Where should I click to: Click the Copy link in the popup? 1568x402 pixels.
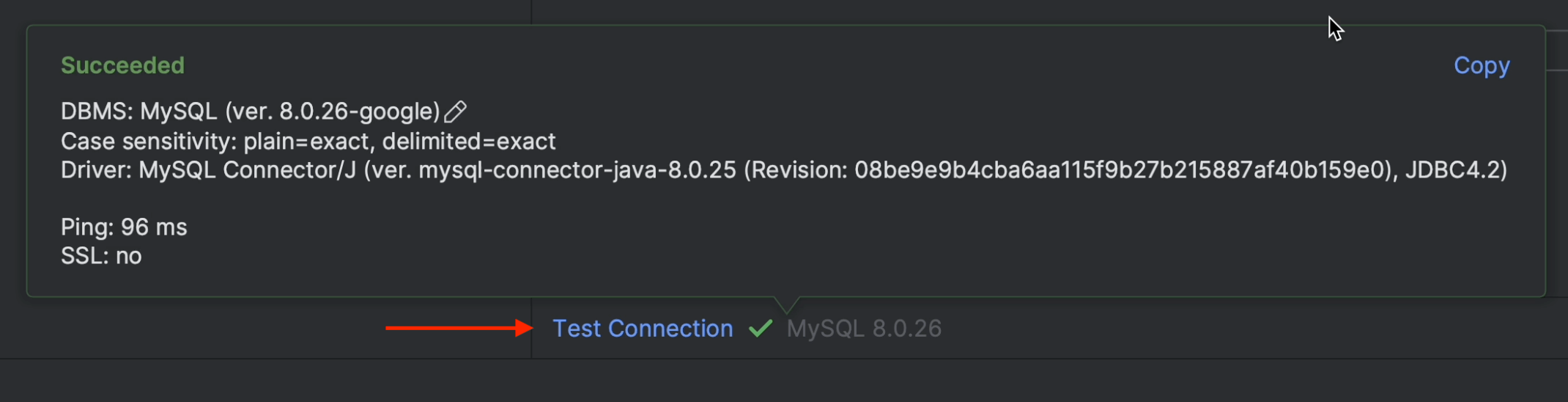[1481, 66]
